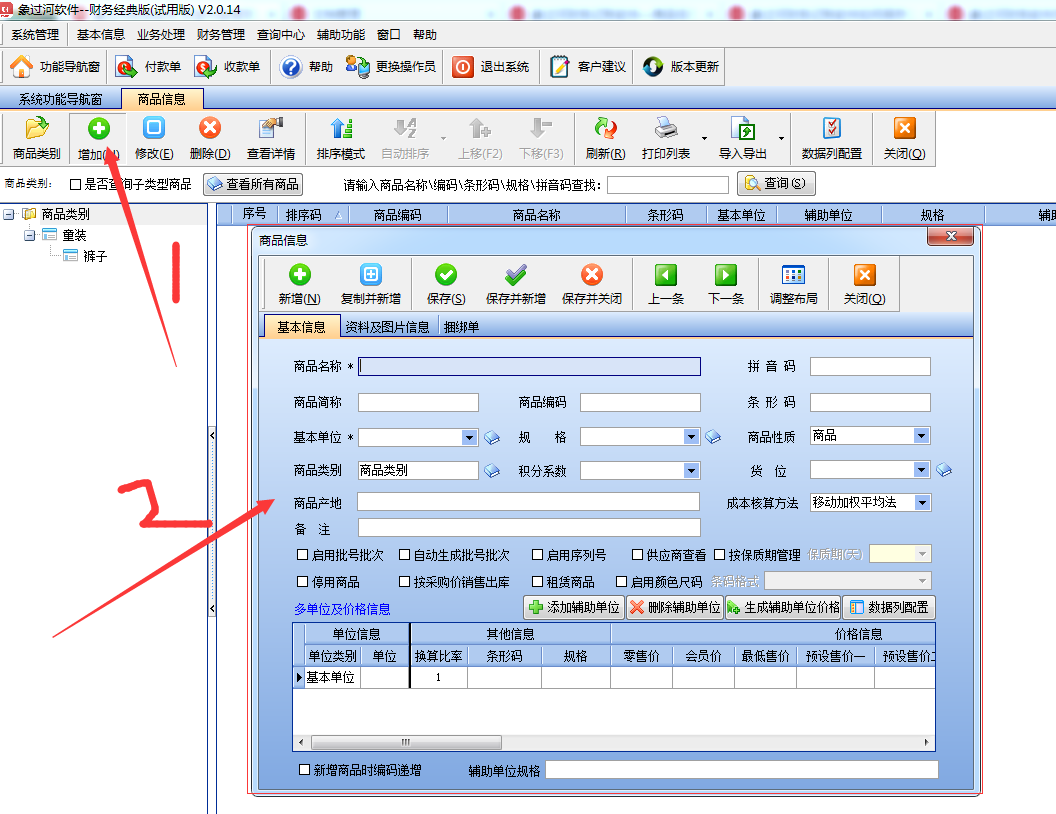Check the 租赁商品 checkbox
Viewport: 1056px width, 814px height.
537,582
